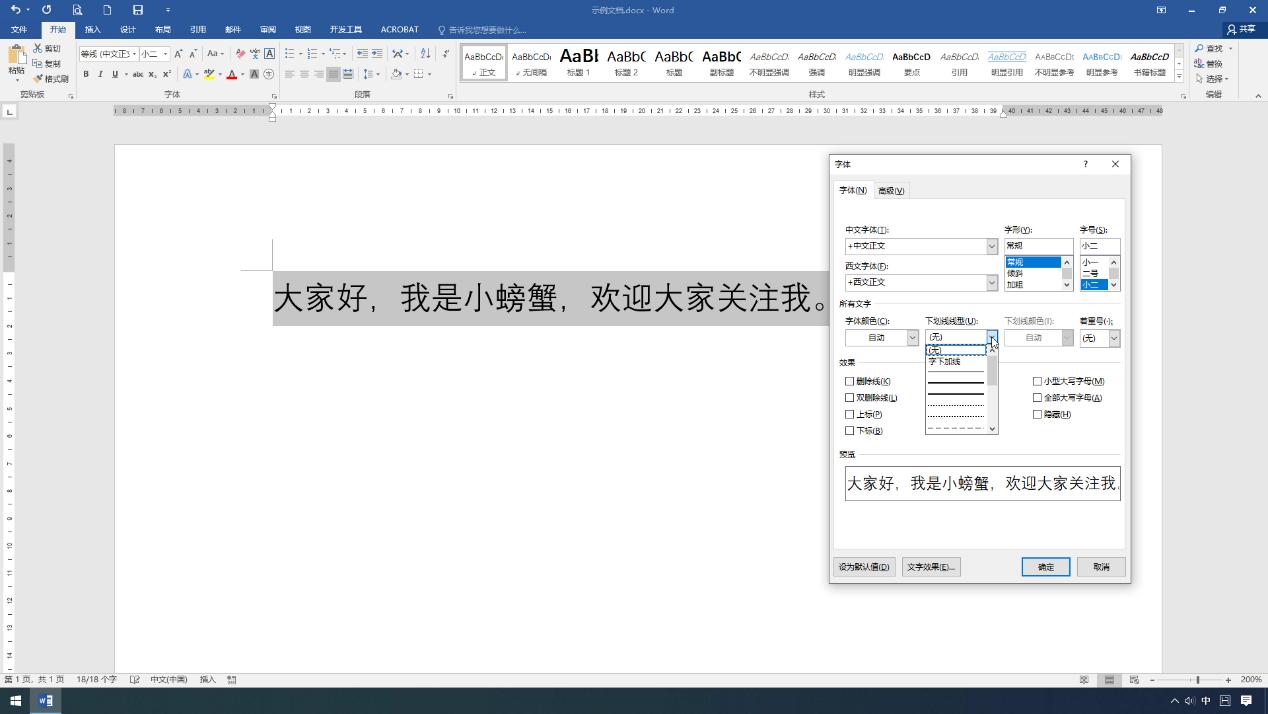
Task: Enable the 隐藏 hidden text checkbox
Action: (1037, 414)
